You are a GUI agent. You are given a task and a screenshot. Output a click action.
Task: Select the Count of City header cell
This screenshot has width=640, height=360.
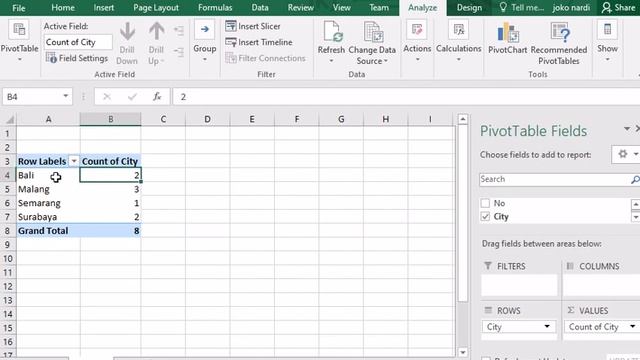pos(111,161)
